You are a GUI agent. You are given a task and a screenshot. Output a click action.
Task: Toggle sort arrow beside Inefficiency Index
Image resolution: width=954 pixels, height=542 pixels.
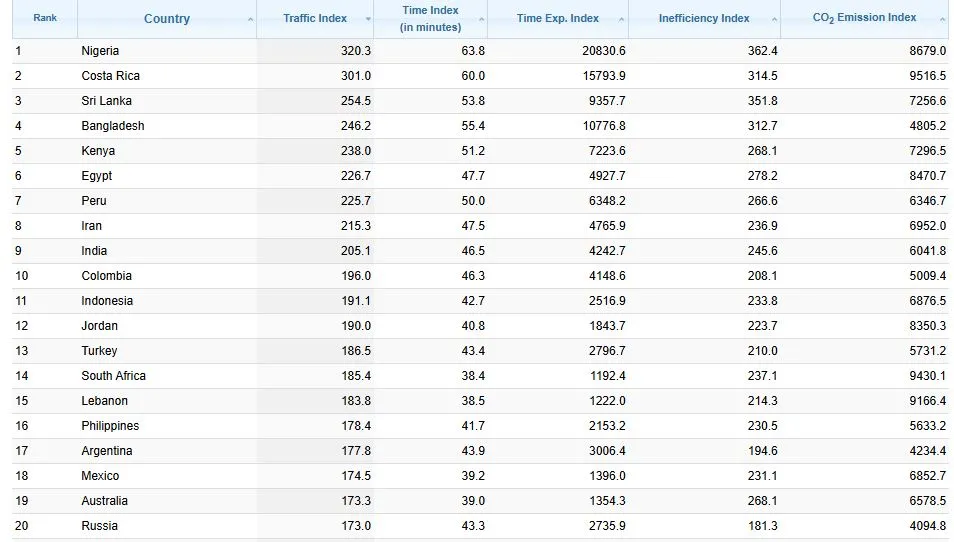pyautogui.click(x=774, y=19)
